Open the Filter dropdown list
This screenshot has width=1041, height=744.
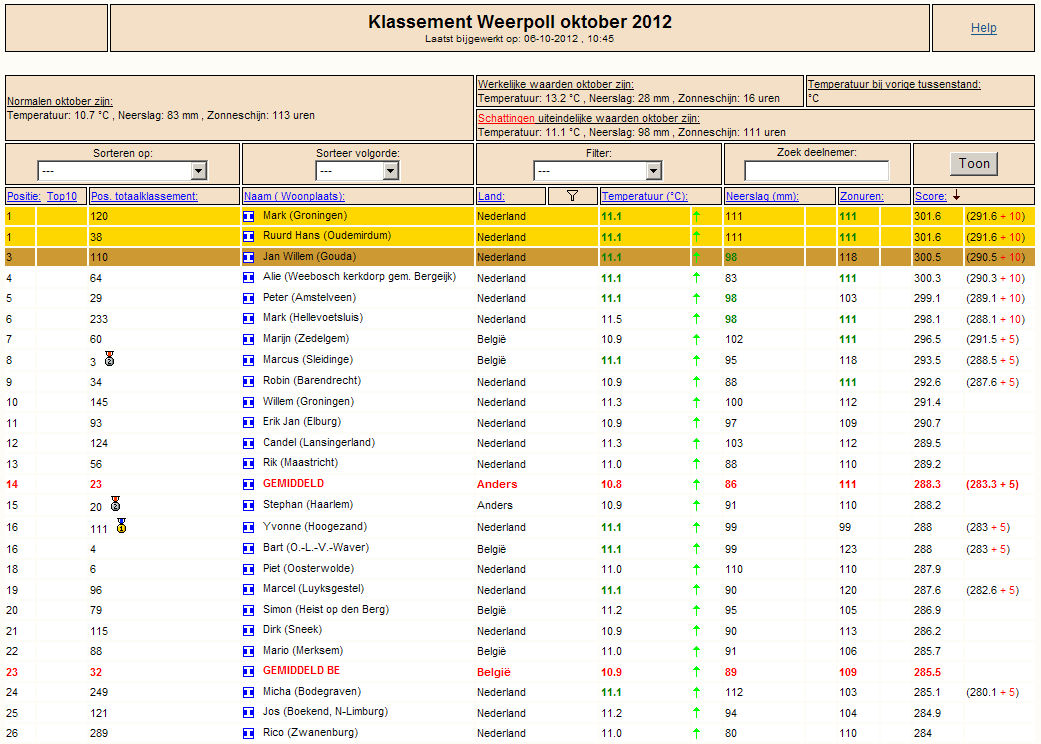pos(598,171)
